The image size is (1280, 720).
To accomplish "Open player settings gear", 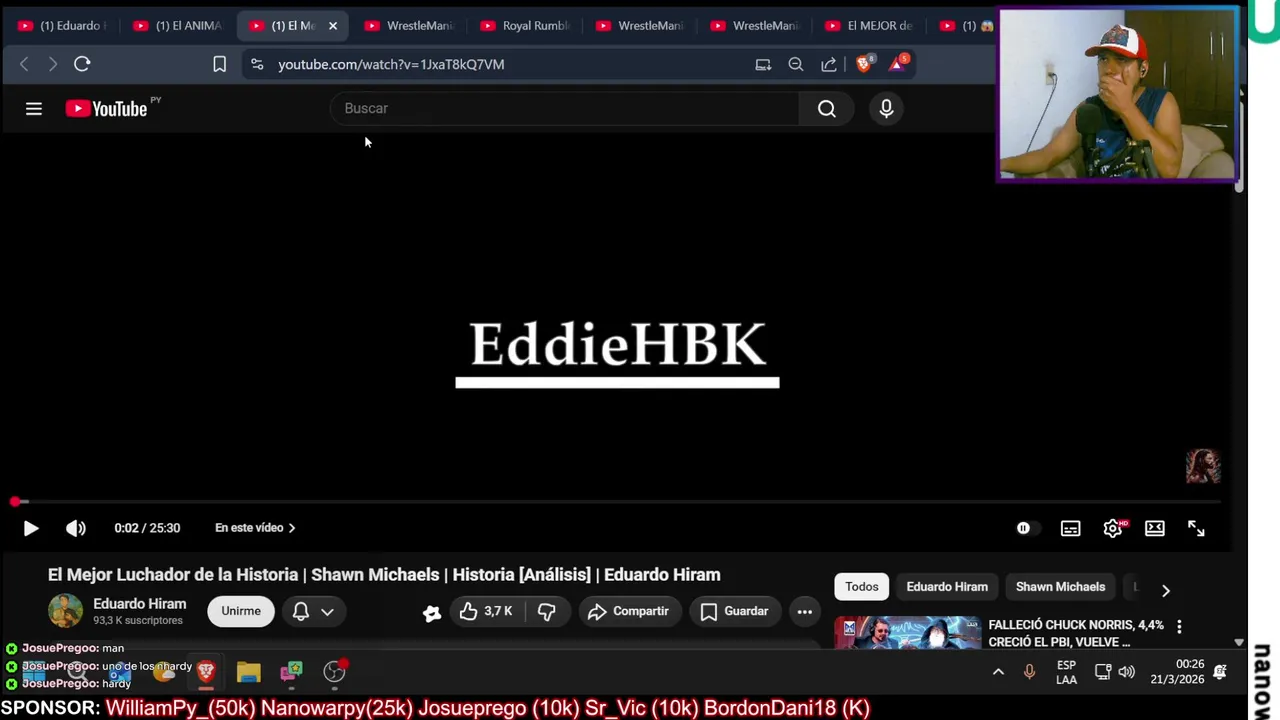I will point(1113,528).
